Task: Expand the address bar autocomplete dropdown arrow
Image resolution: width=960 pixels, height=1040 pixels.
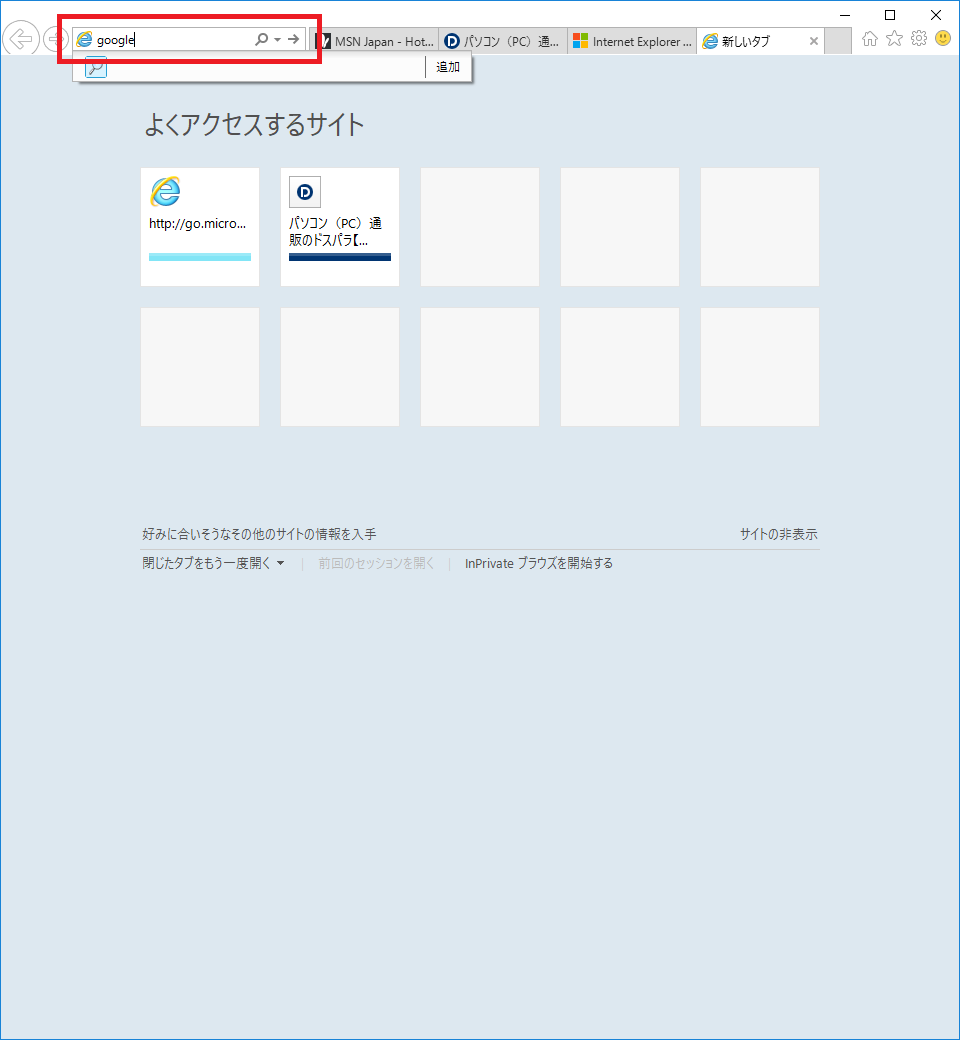Action: click(277, 40)
